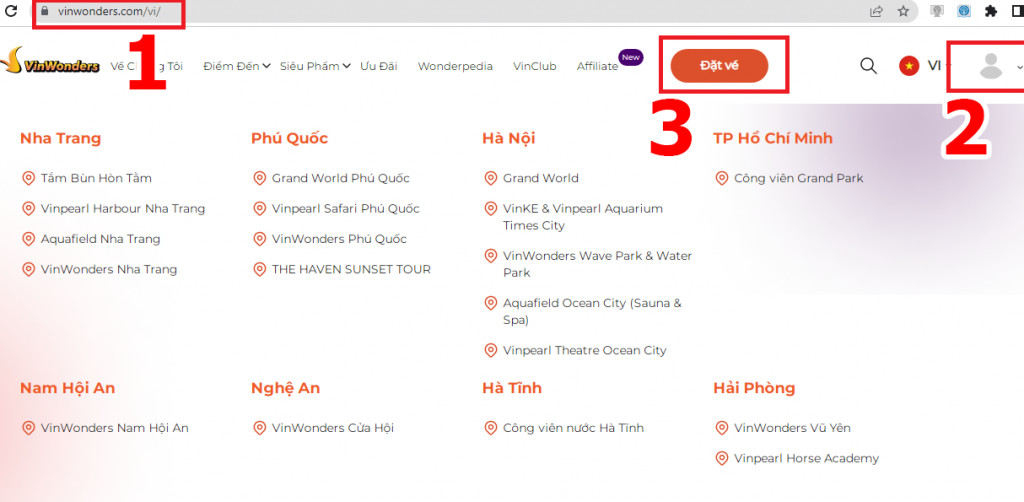Open the VinClub menu item

pyautogui.click(x=535, y=66)
